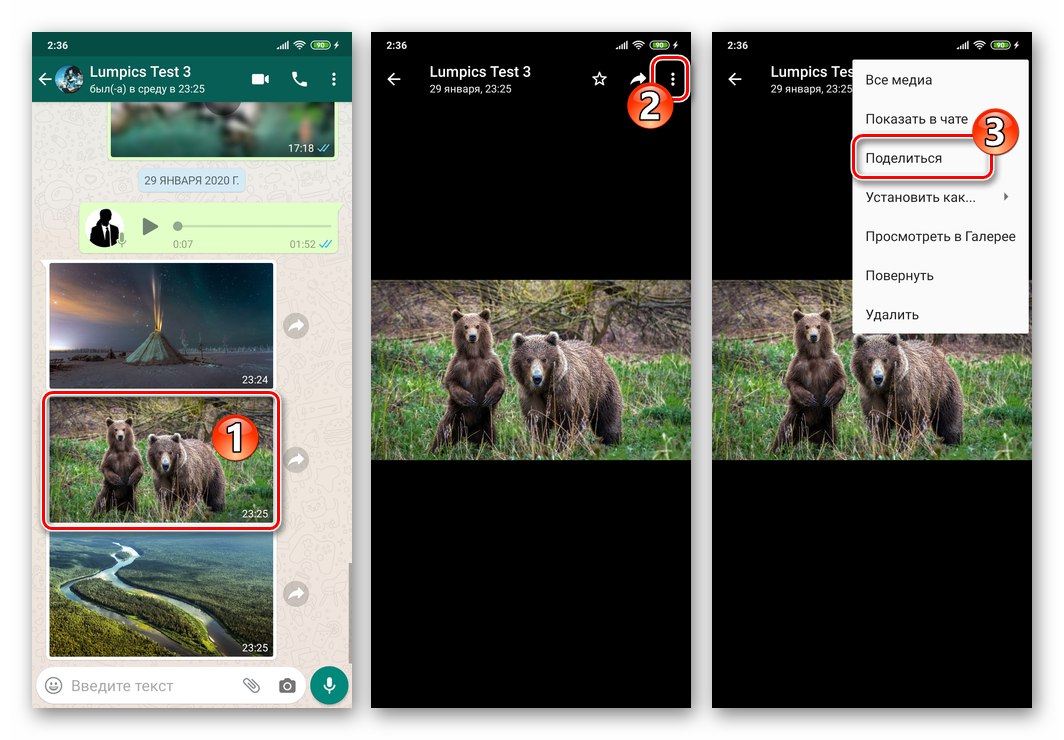Image resolution: width=1064 pixels, height=740 pixels.
Task: Attach a file using the paperclip
Action: click(251, 685)
